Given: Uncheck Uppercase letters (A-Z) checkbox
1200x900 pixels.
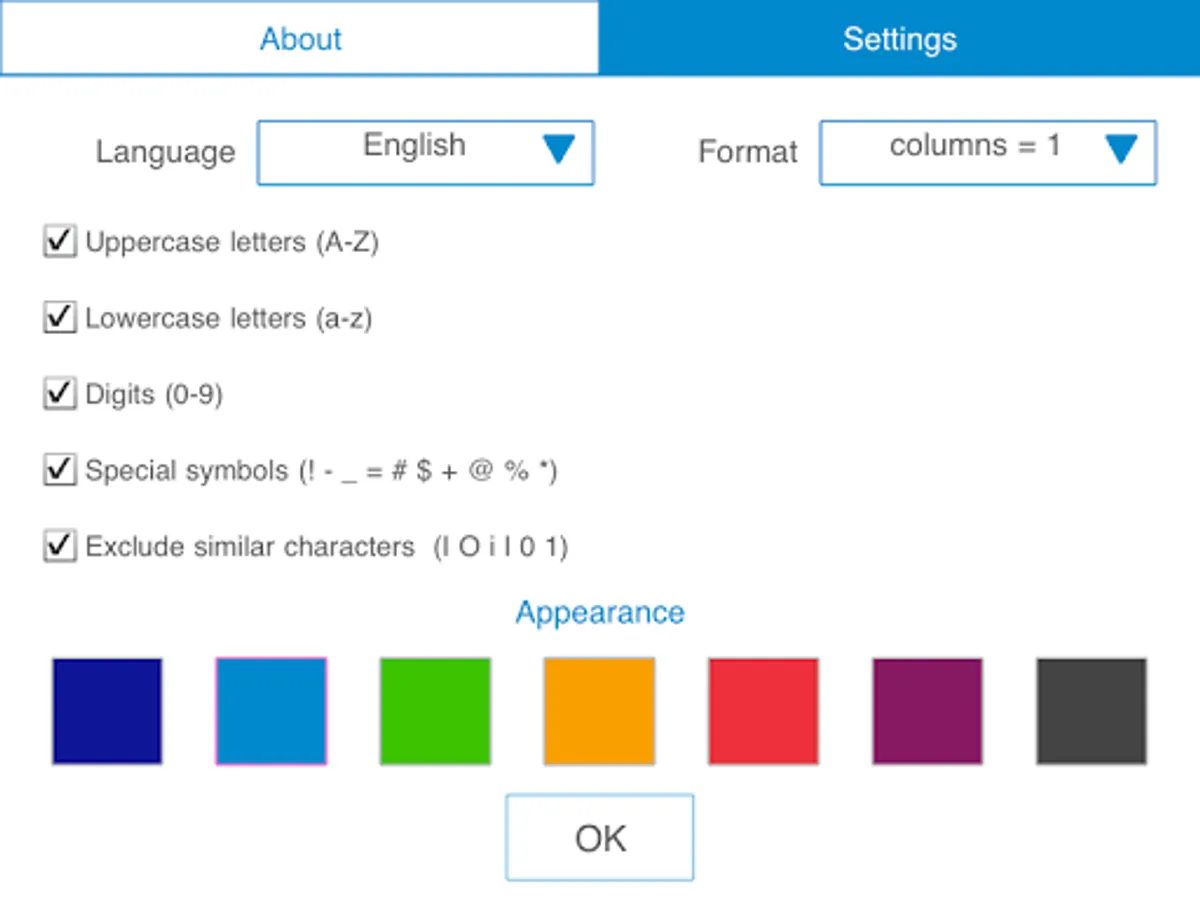Looking at the screenshot, I should [x=60, y=242].
